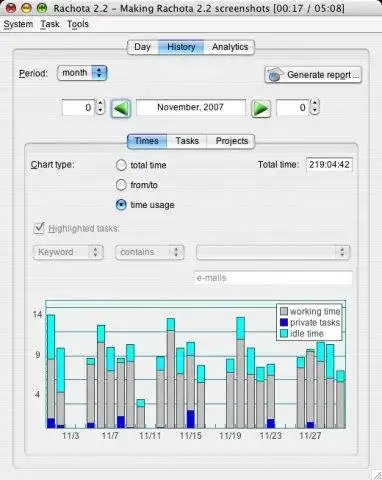This screenshot has width=382, height=480.
Task: Click the Total time value field
Action: (x=329, y=165)
